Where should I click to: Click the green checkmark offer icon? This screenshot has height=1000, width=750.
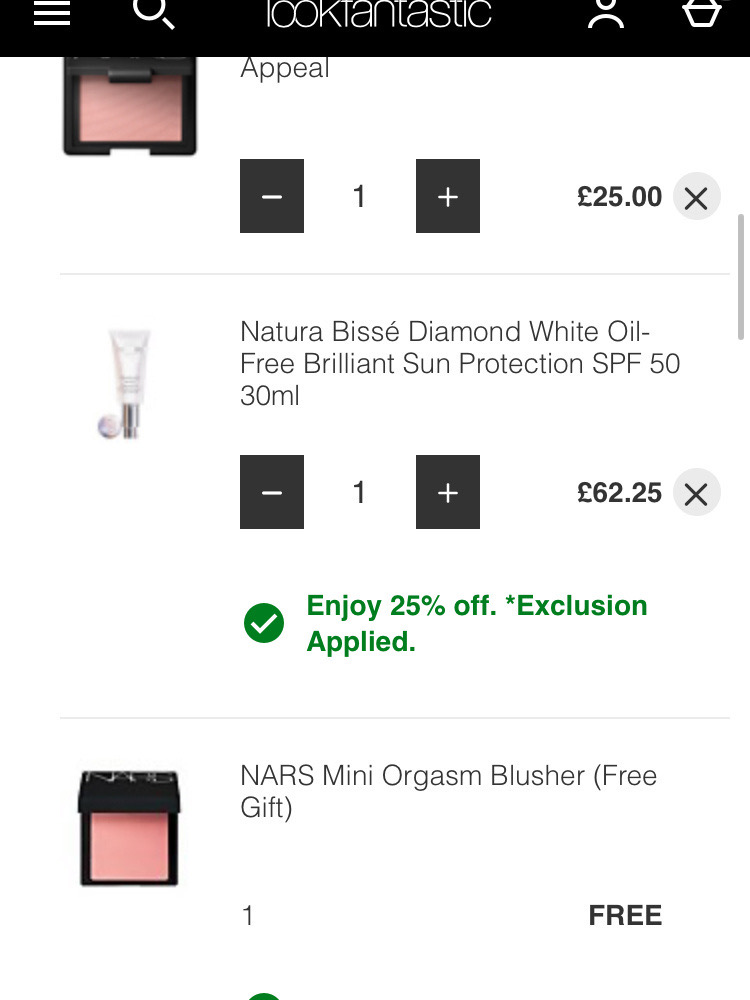(x=264, y=623)
